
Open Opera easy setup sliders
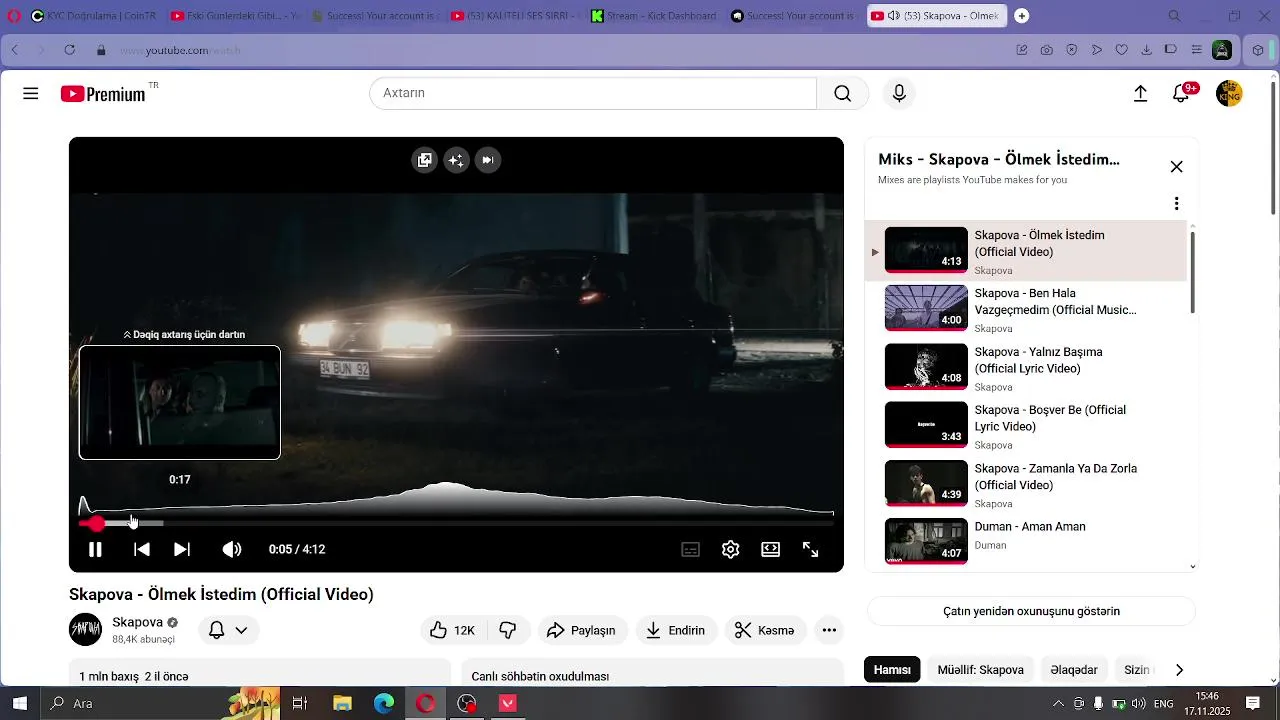[x=1196, y=50]
